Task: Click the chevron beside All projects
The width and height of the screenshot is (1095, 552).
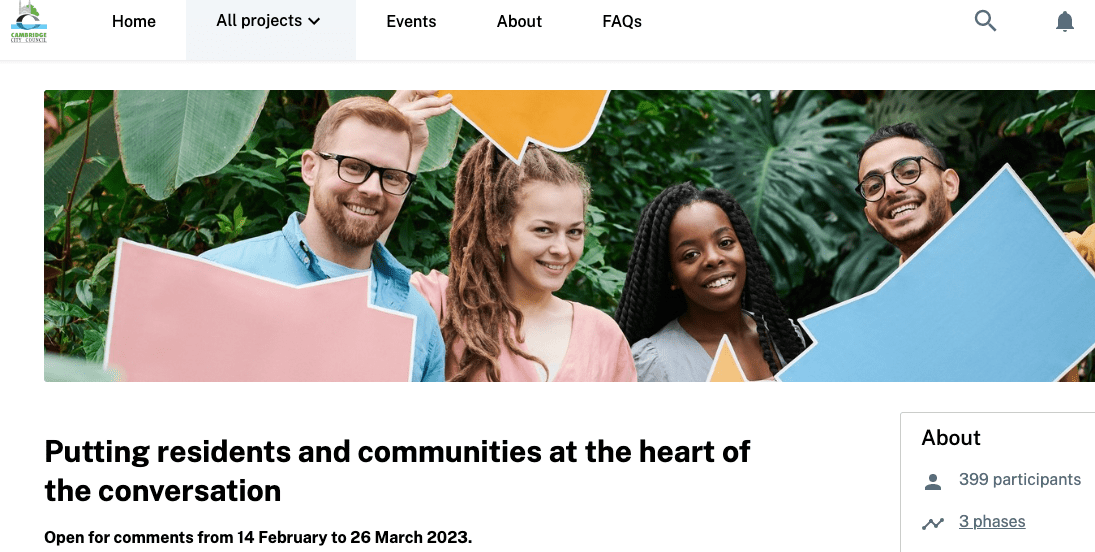Action: [314, 22]
